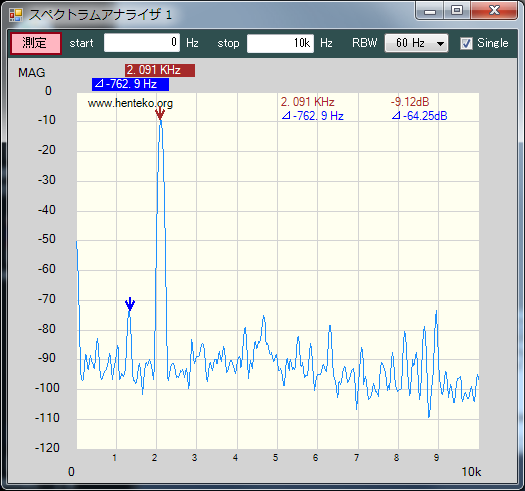Close the スペクトラムアナライザ window
Viewport: 525px width, 491px height.
494,11
